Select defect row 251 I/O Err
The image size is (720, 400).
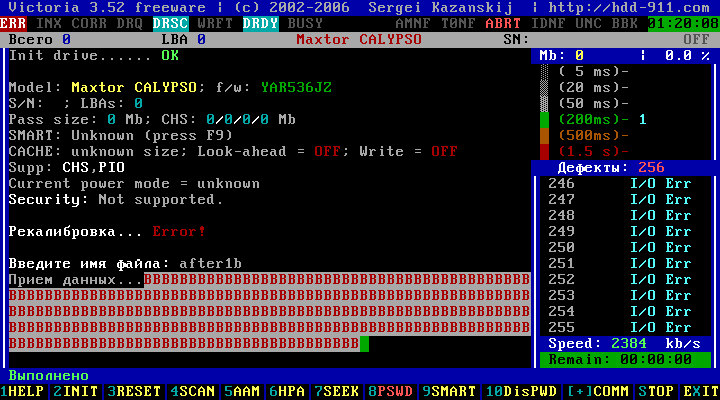pos(620,264)
